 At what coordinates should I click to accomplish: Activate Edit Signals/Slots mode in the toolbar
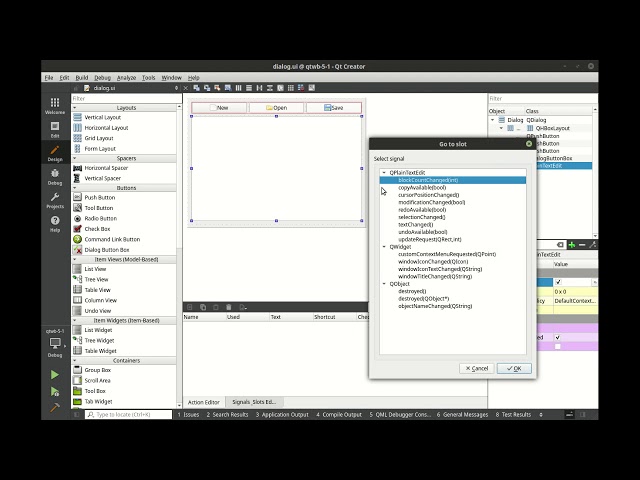(x=207, y=88)
